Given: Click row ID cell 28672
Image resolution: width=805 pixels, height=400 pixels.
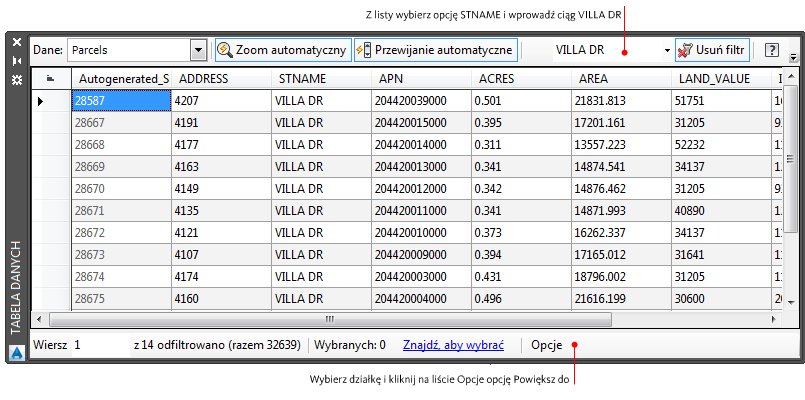Looking at the screenshot, I should pos(121,233).
